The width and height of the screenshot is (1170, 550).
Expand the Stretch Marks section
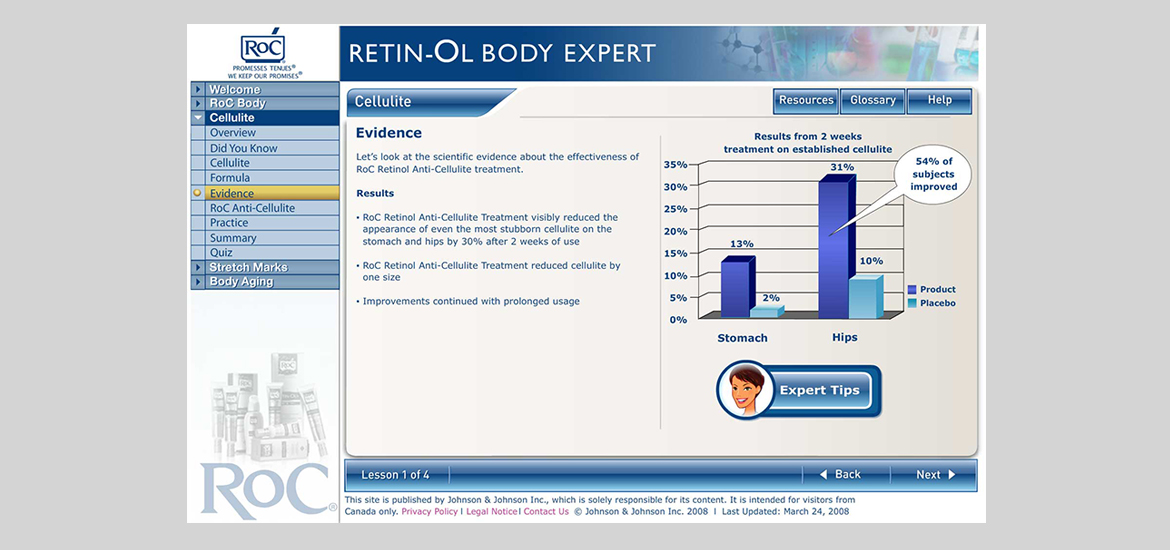click(199, 268)
